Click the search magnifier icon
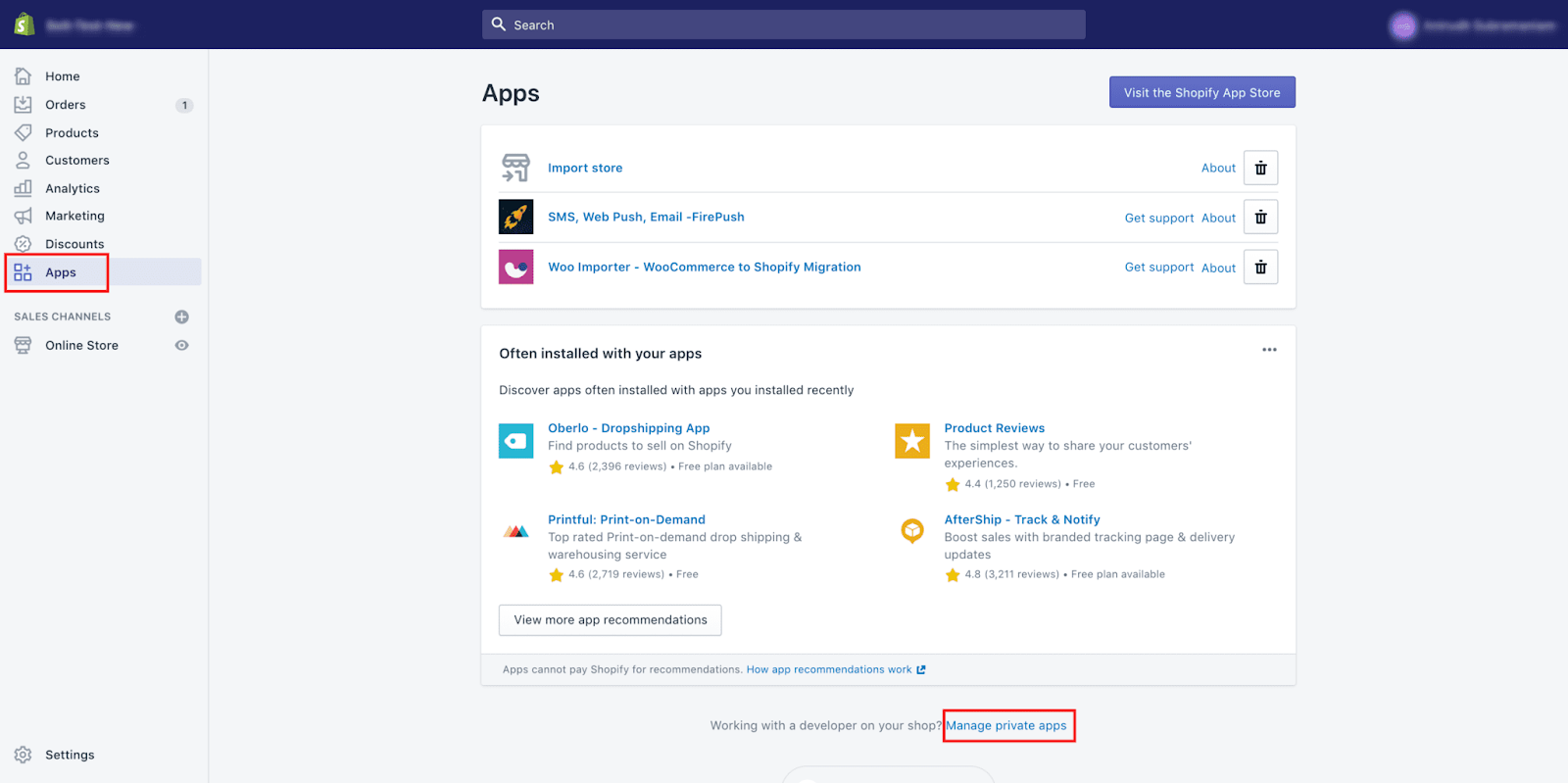 (x=499, y=24)
